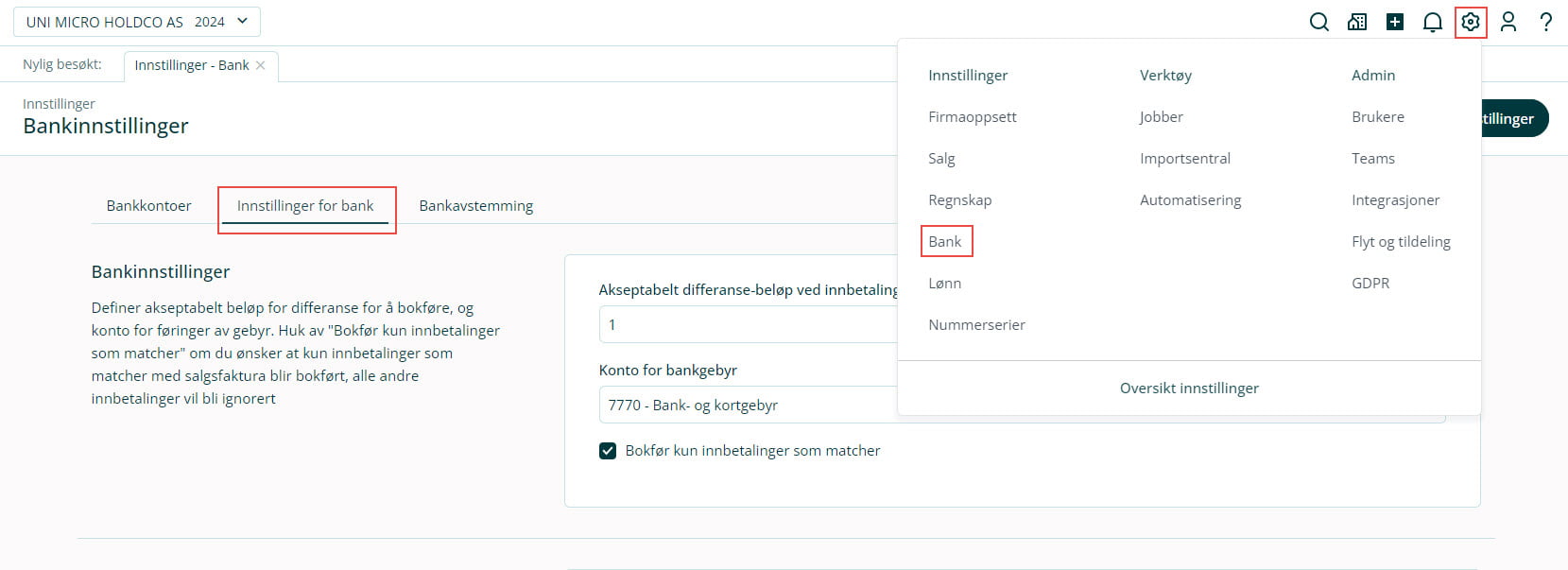Viewport: 1568px width, 570px height.
Task: Open Firmaoppsett from the settings menu
Action: (x=972, y=117)
